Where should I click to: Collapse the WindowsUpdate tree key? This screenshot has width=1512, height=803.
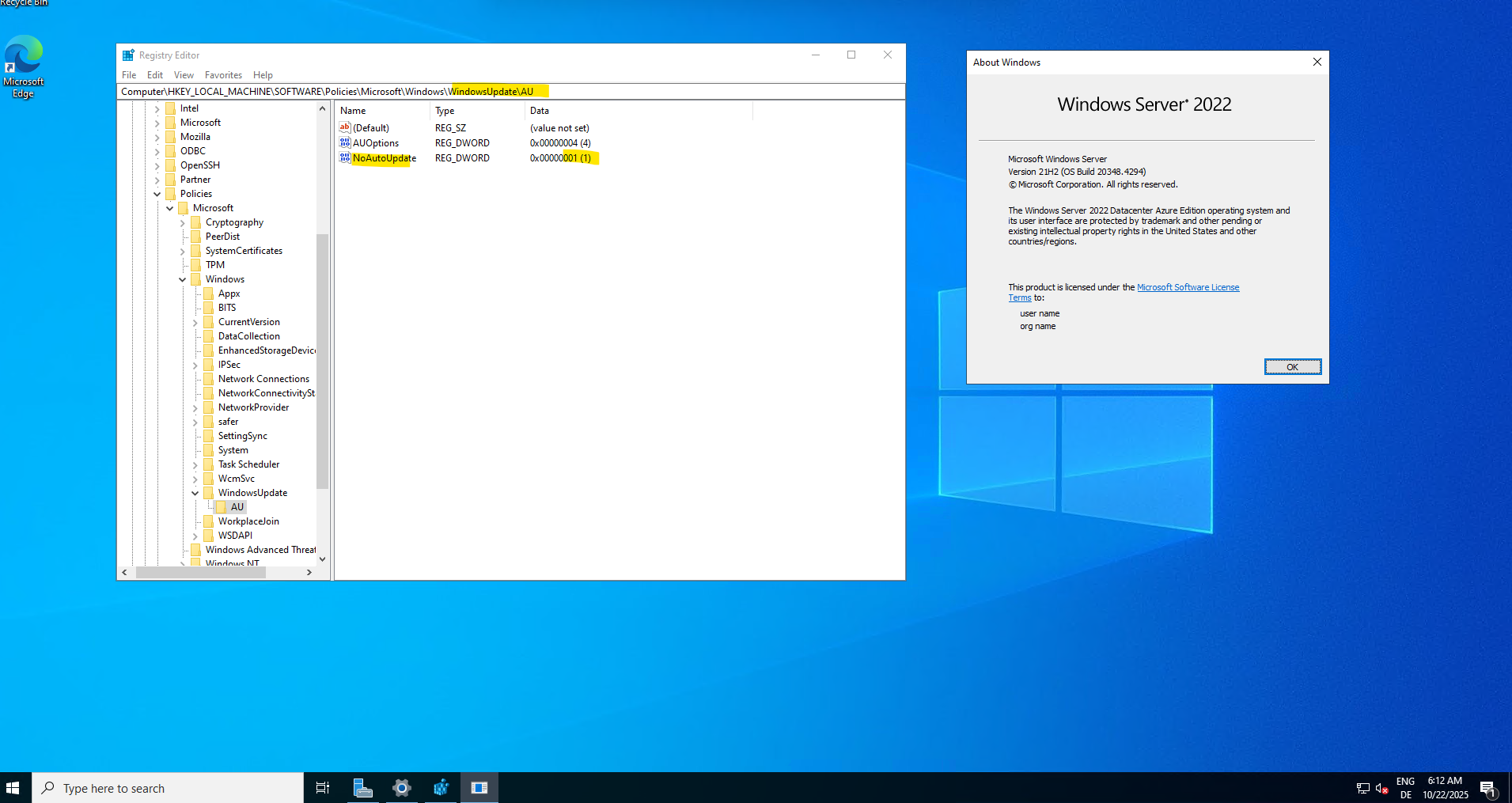[x=195, y=493]
